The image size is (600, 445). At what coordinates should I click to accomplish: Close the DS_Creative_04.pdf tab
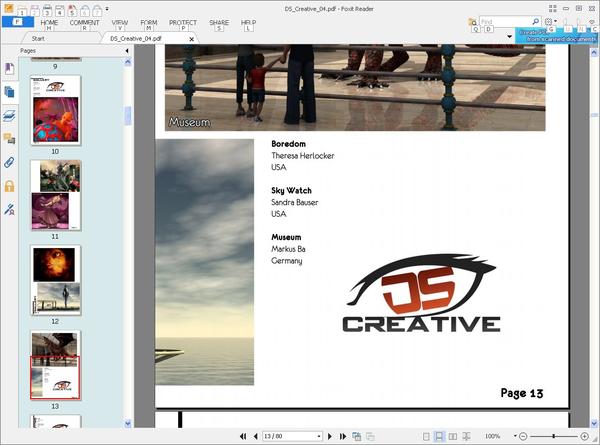192,39
